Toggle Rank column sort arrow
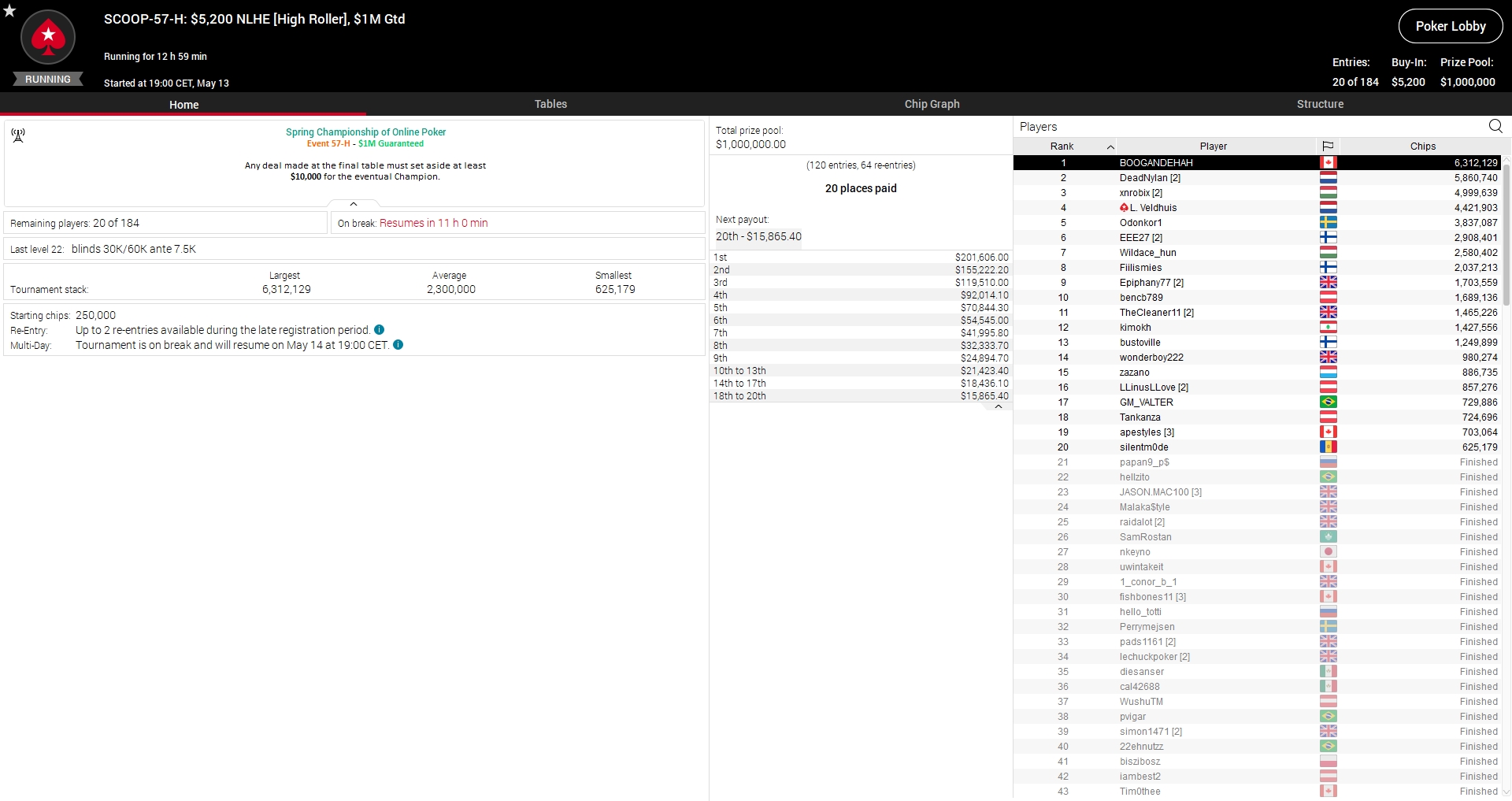 pos(1110,146)
